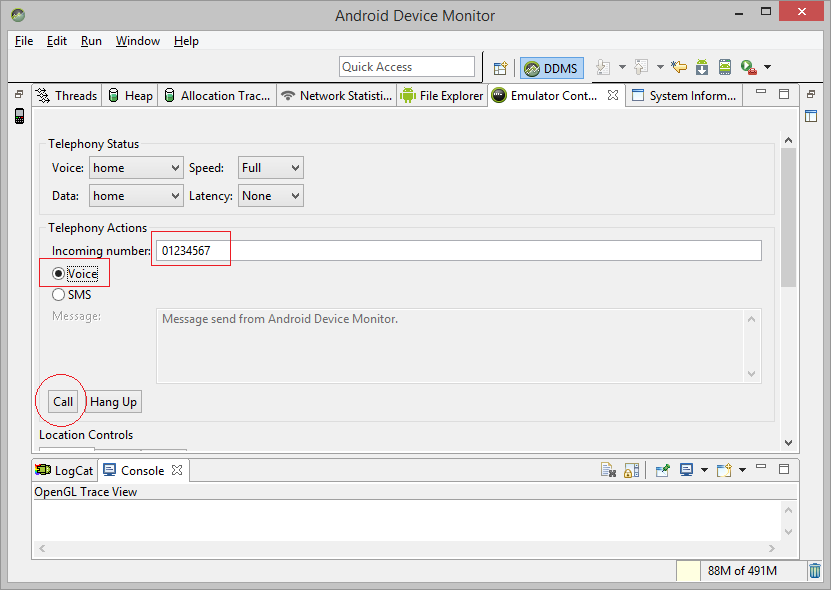Screen dimensions: 831x590
Task: Open the External Tools dropdown arrow
Action: pyautogui.click(x=767, y=67)
